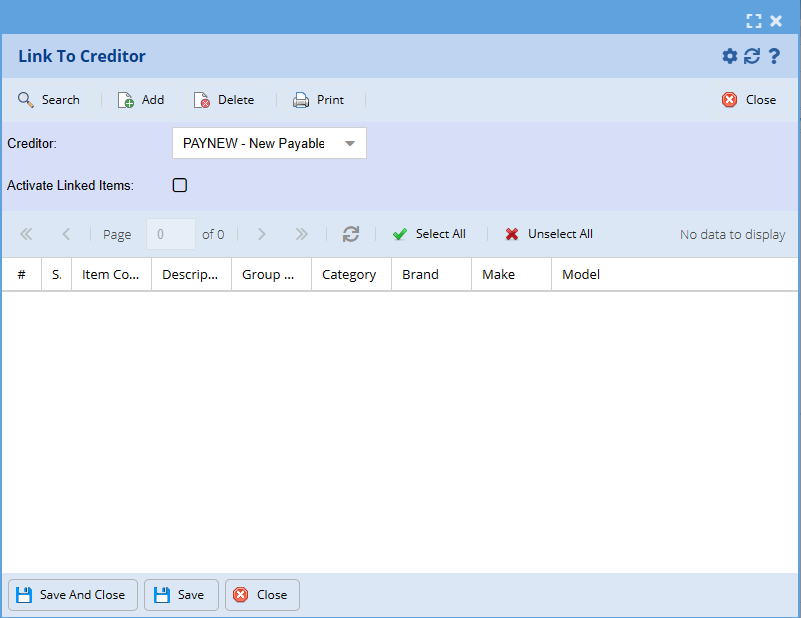Delete the selected linked item
801x618 pixels.
point(224,100)
